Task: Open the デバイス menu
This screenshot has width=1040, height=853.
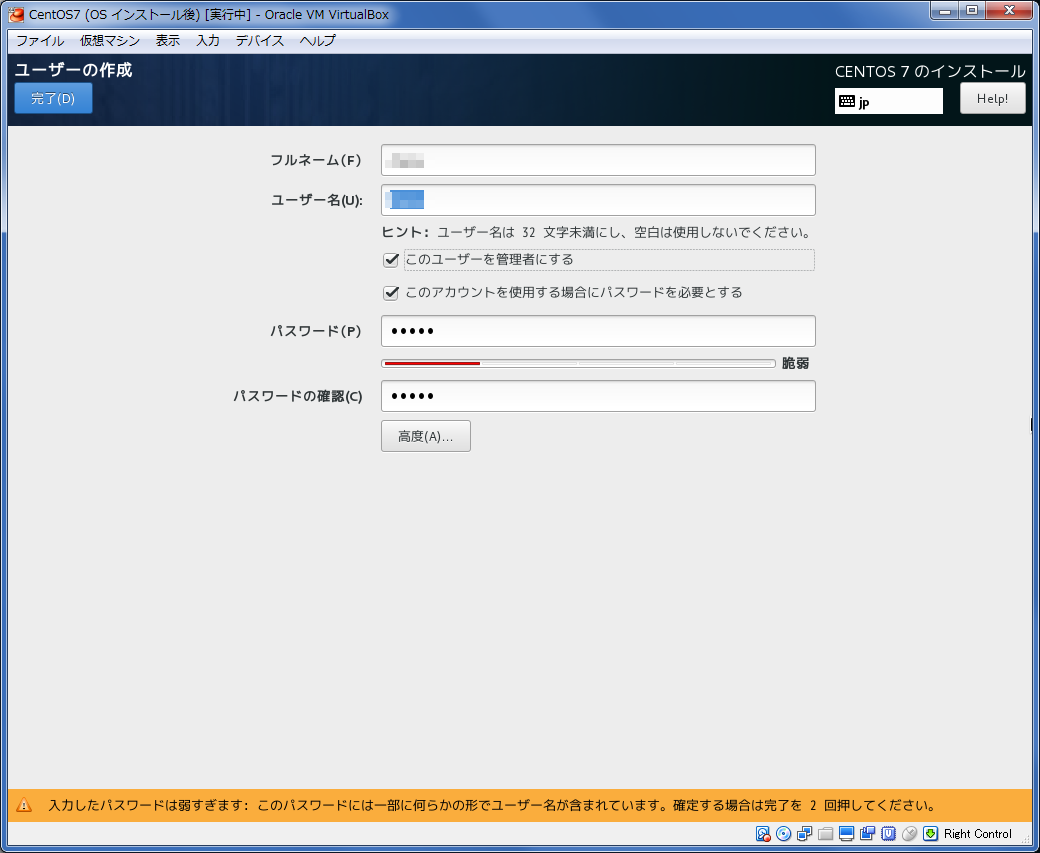Action: click(260, 41)
